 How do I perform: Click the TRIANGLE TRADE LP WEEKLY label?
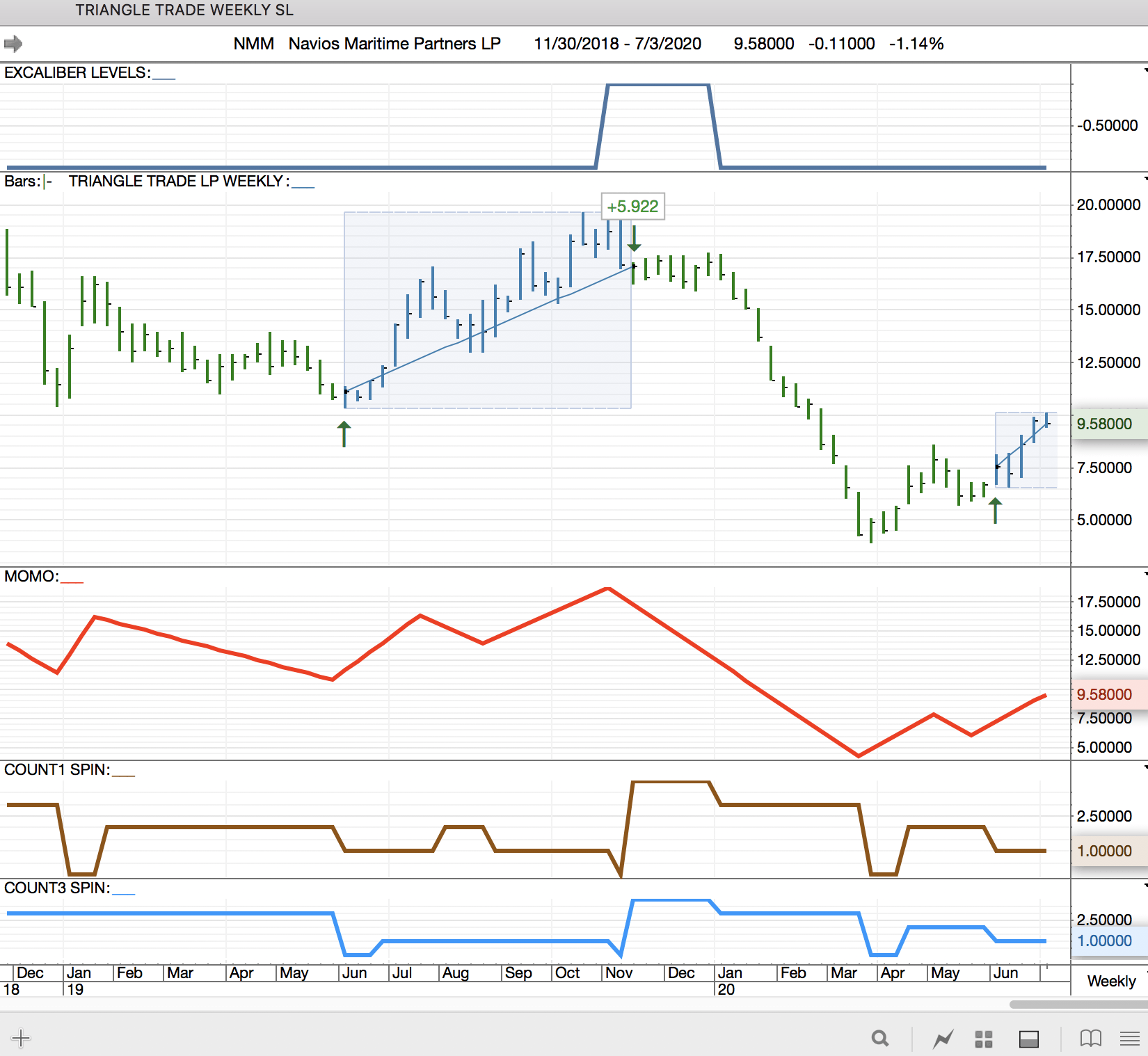click(179, 182)
